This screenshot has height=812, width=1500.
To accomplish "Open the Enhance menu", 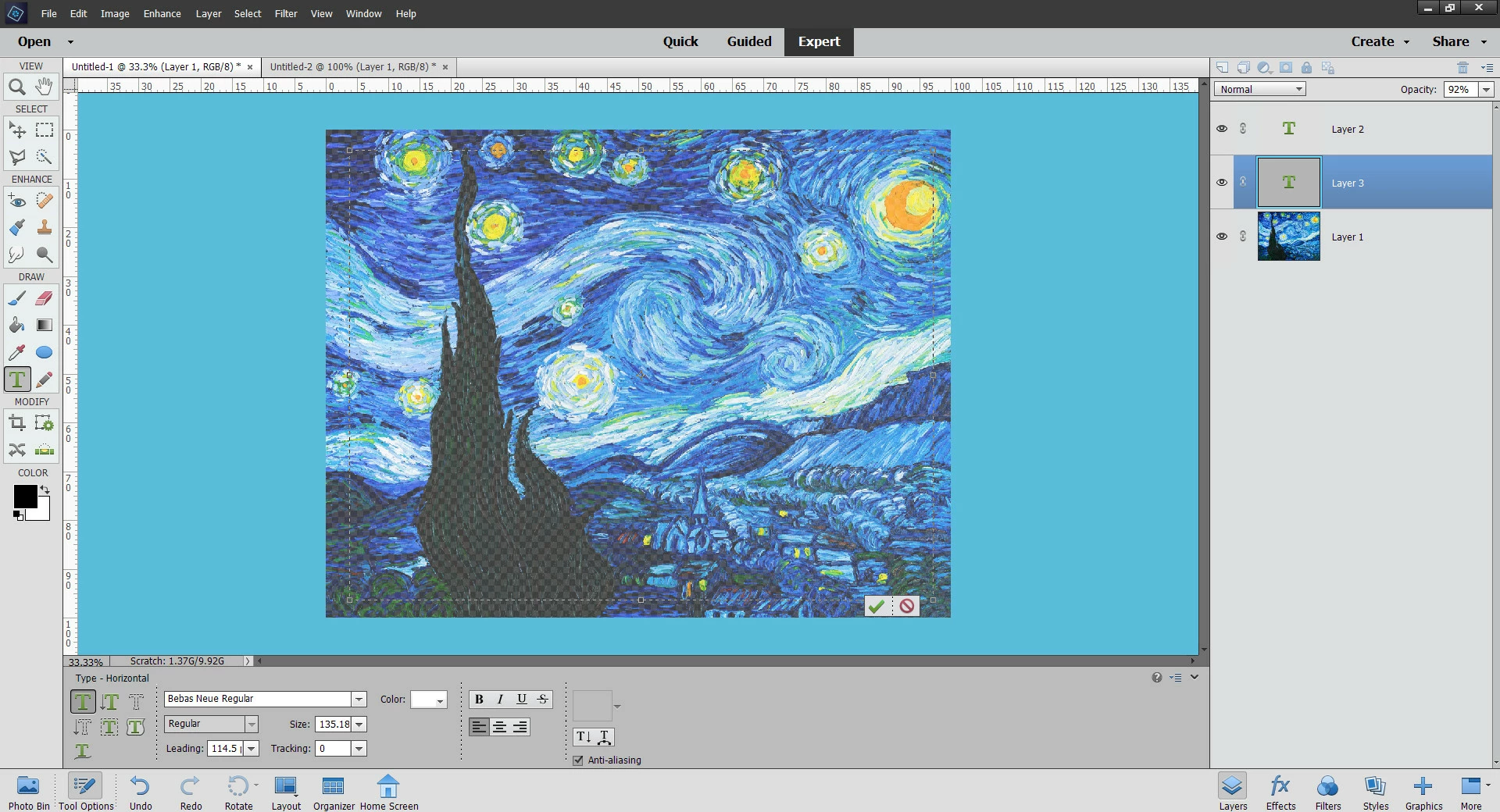I will pos(162,13).
